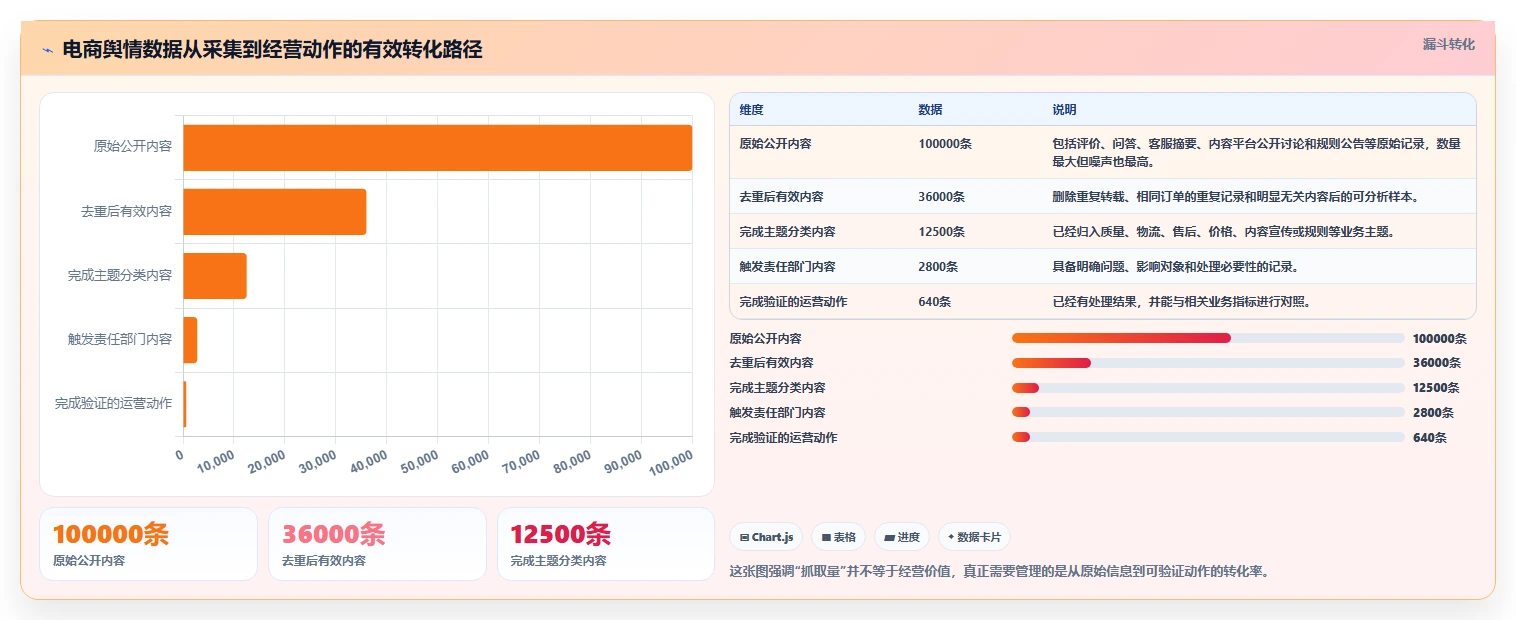Click the table cell 36000条
1516x620 pixels.
[941, 197]
